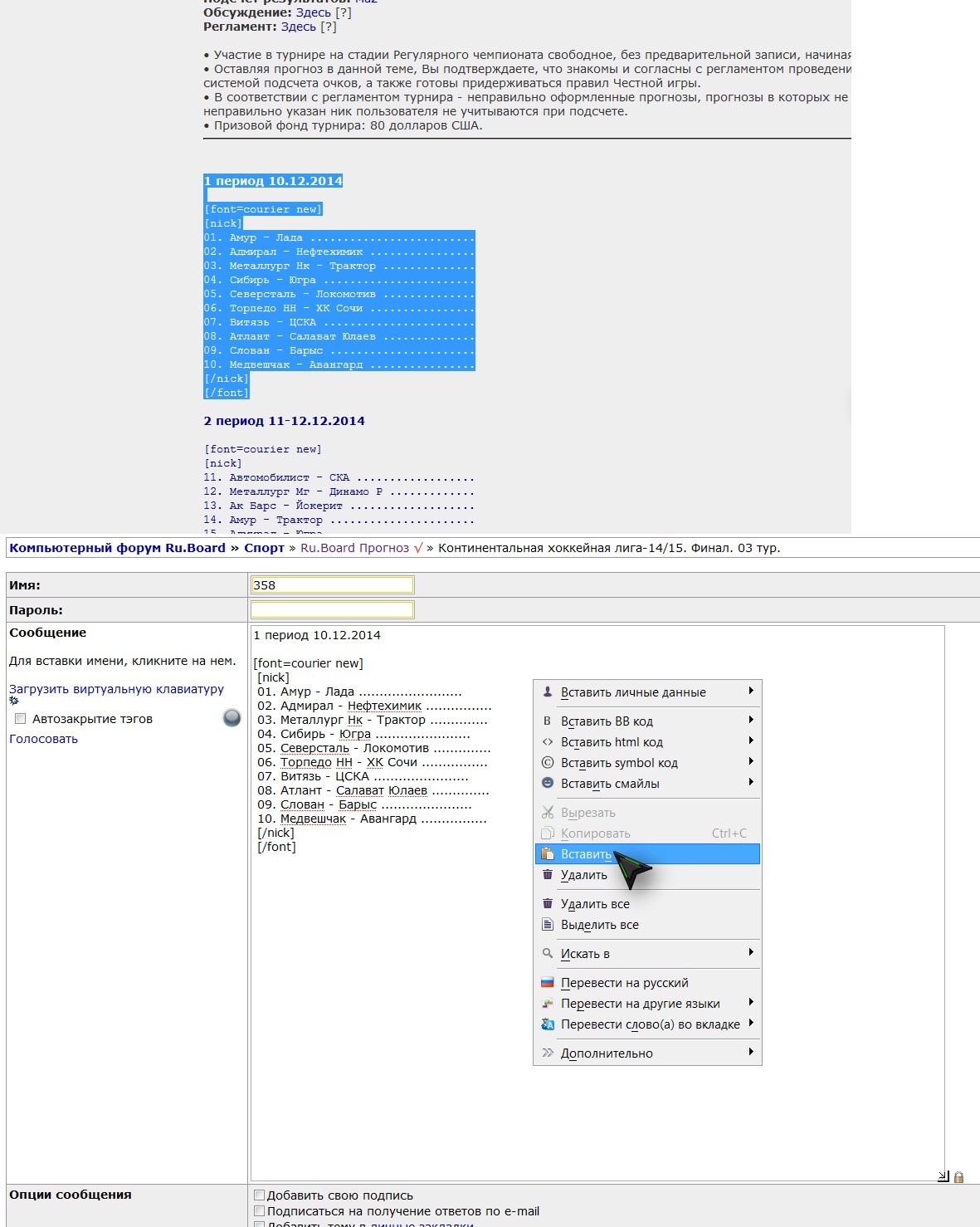Click the bold B icon for BB code

click(x=548, y=721)
